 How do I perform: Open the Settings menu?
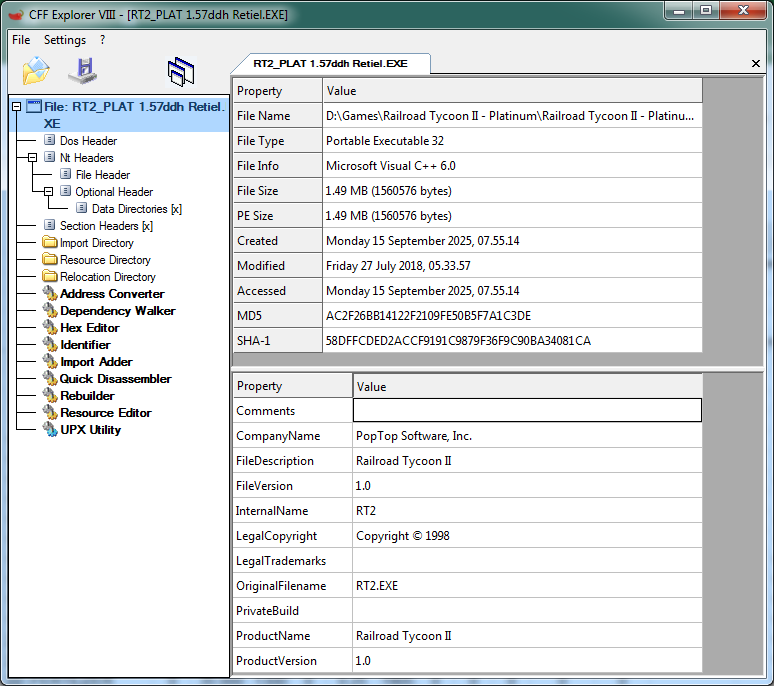click(65, 40)
